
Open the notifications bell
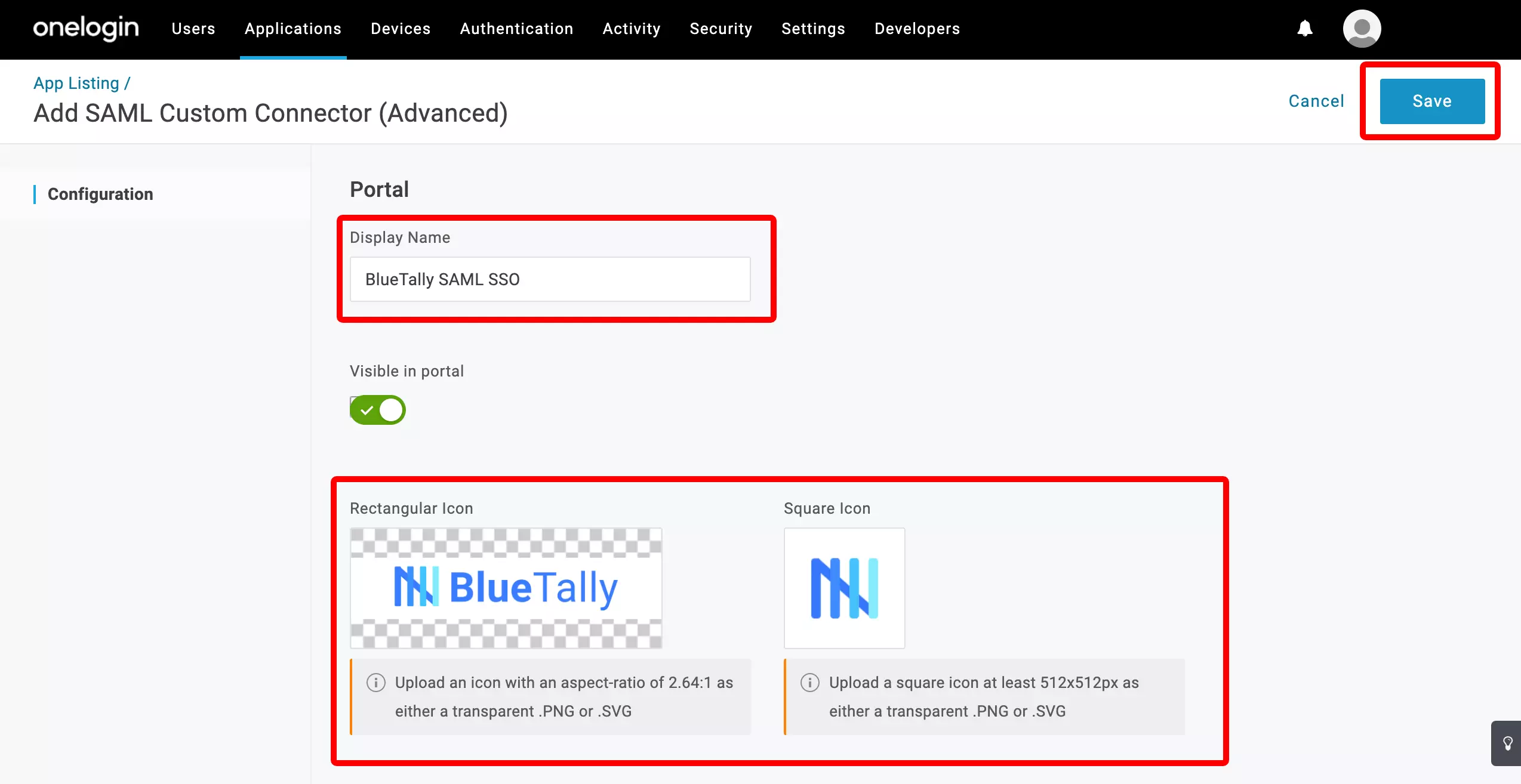click(x=1305, y=29)
